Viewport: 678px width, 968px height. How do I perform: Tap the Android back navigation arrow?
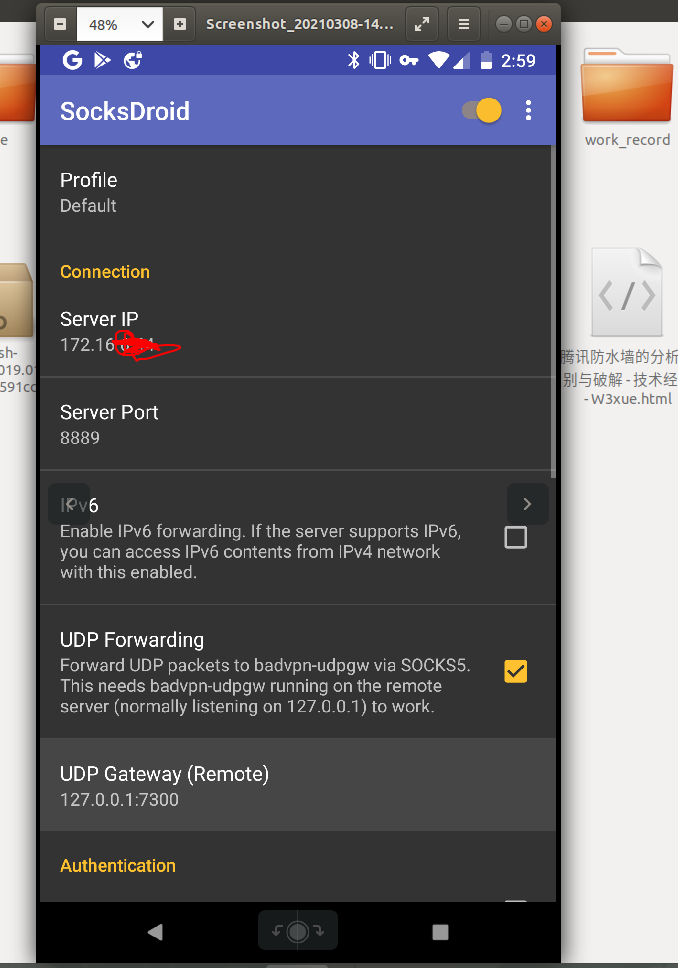click(x=155, y=931)
